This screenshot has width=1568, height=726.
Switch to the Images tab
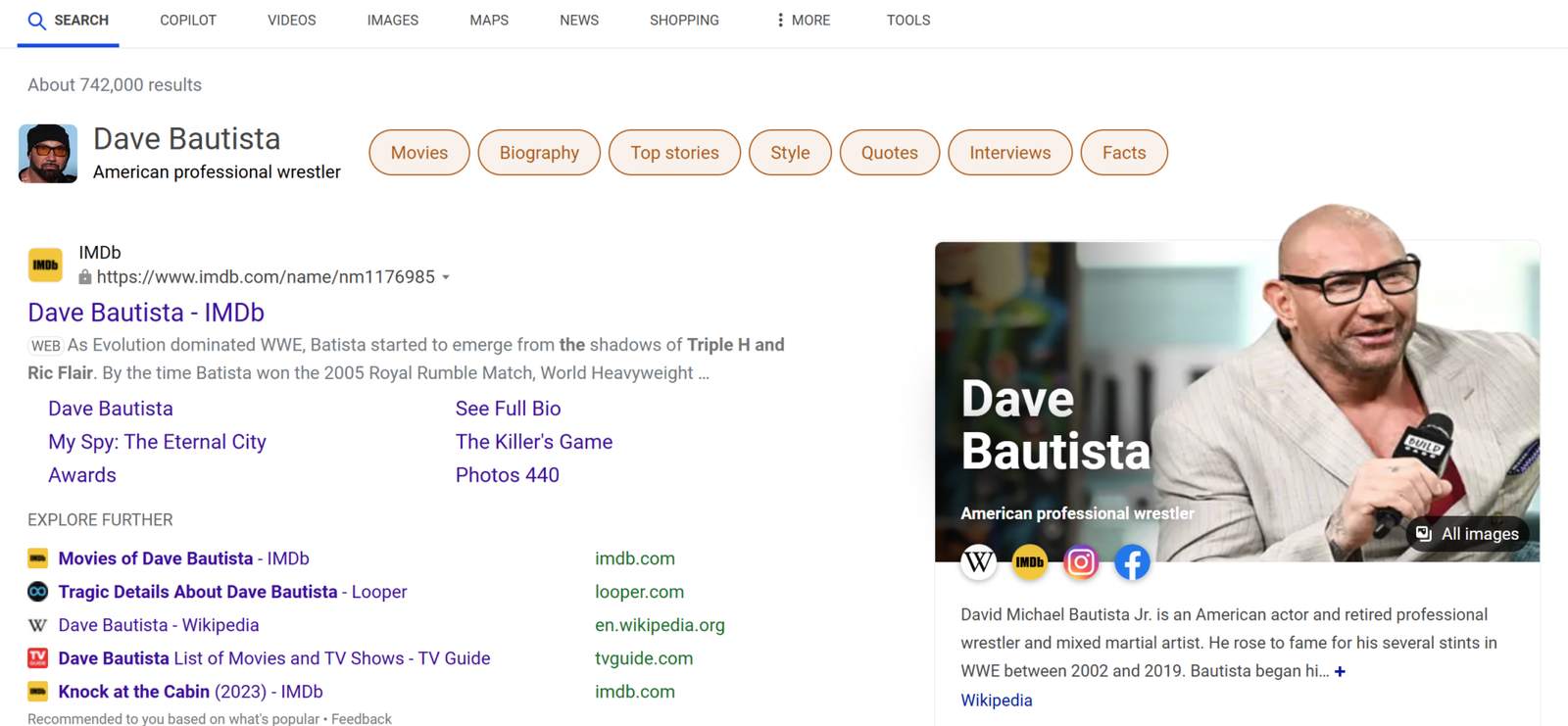click(x=392, y=21)
